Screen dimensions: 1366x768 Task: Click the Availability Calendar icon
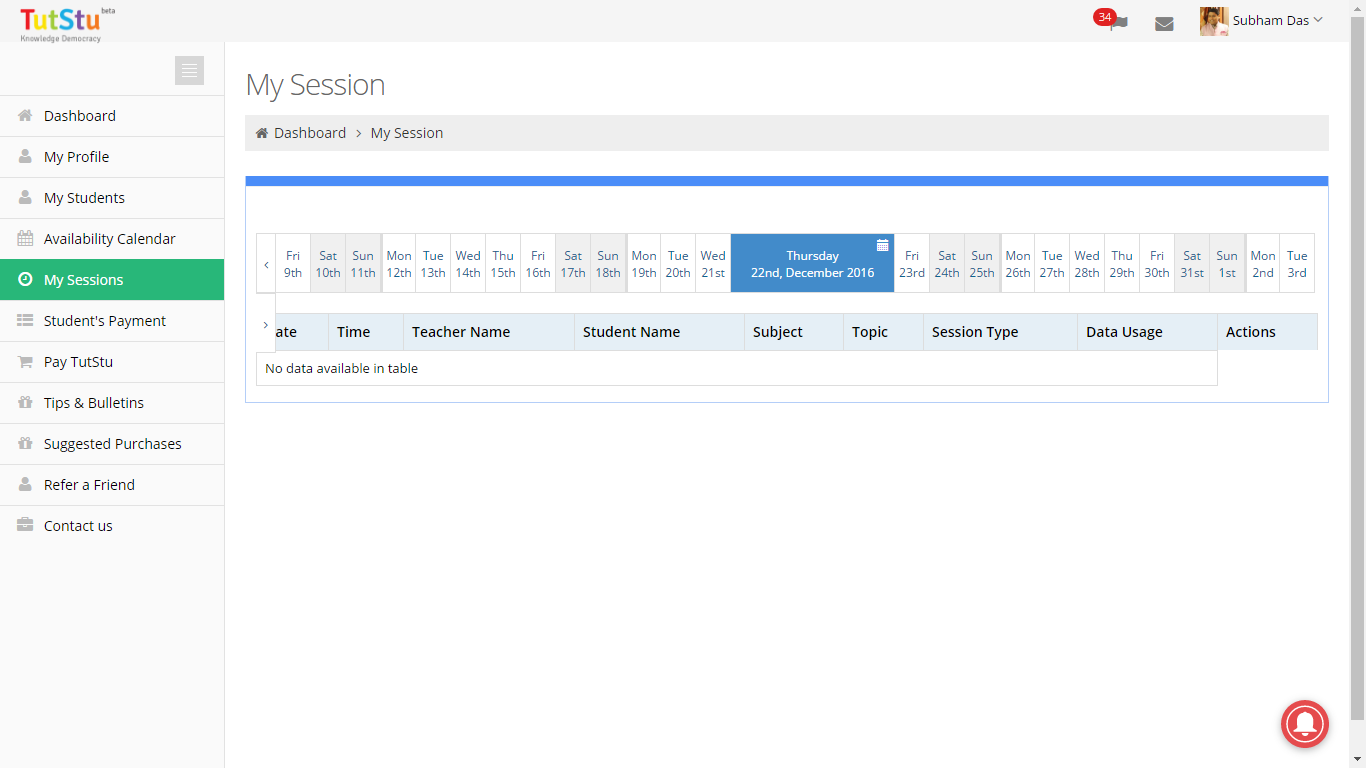click(25, 239)
